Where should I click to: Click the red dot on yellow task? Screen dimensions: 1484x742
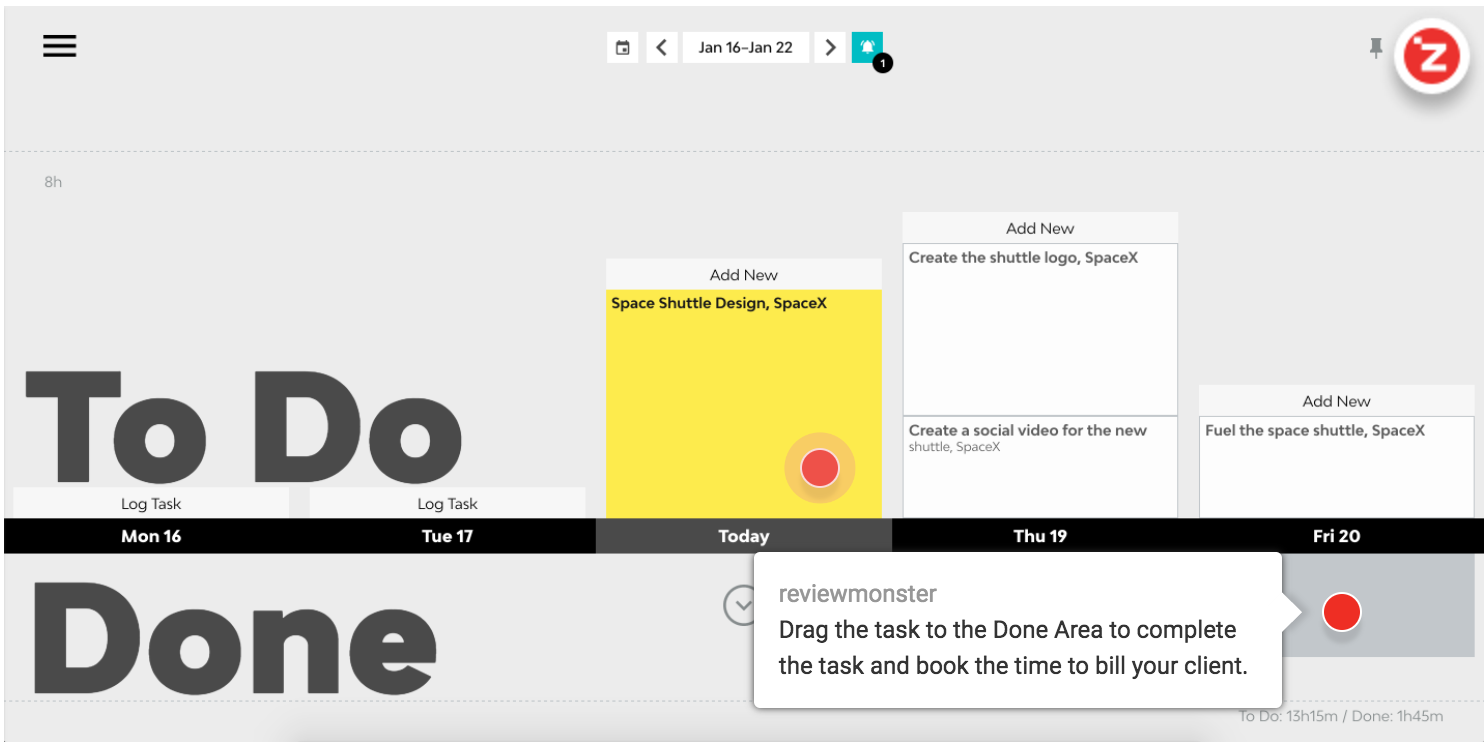coord(819,468)
